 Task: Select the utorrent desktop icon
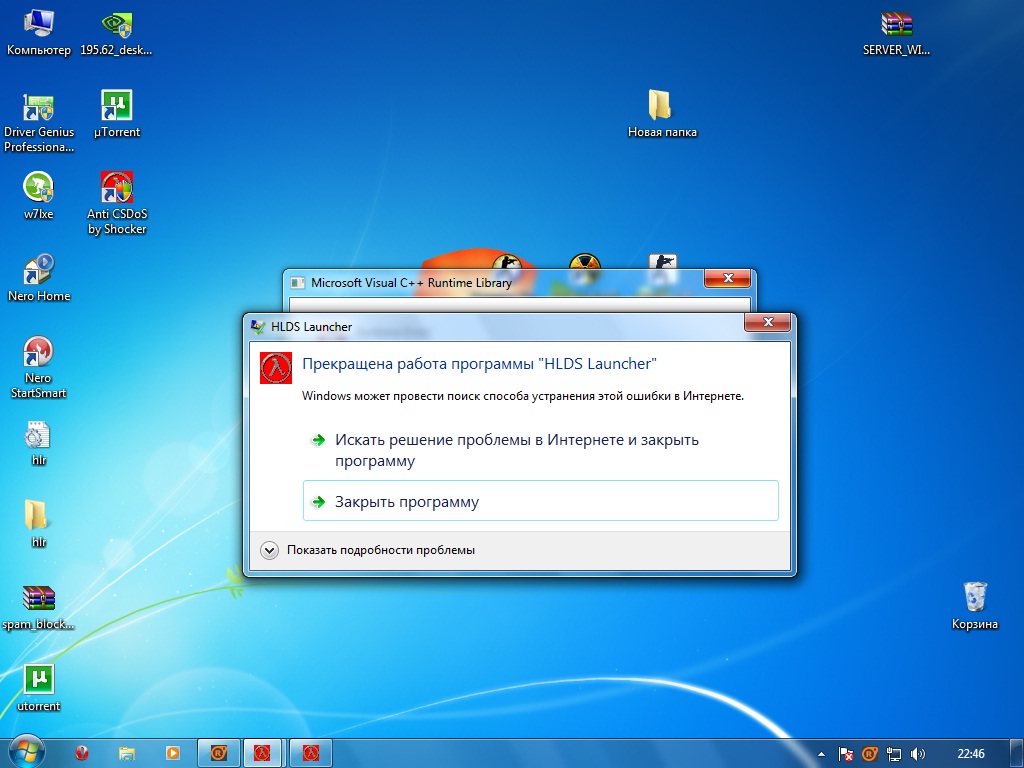click(39, 688)
